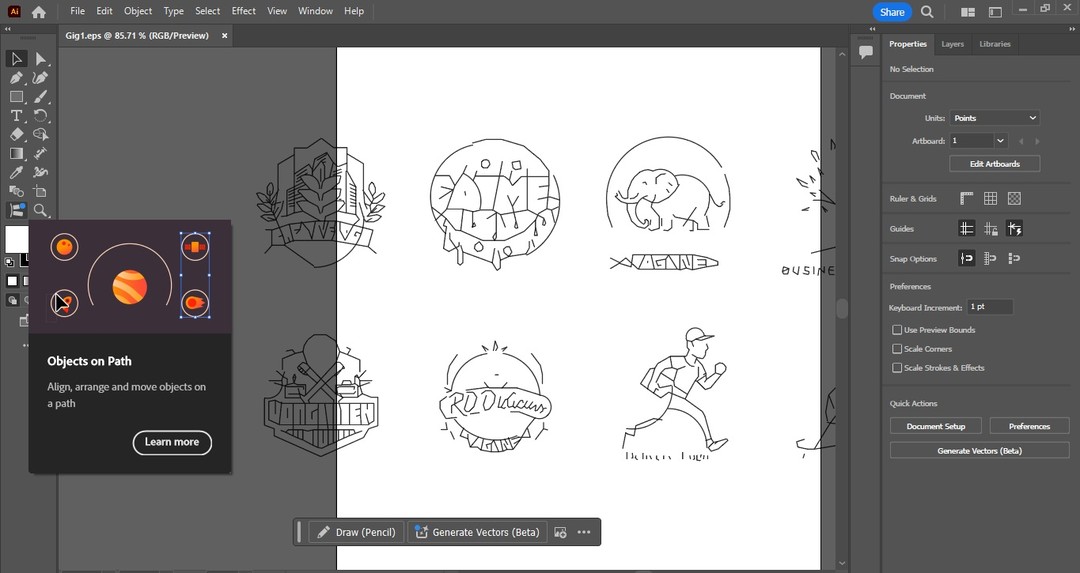Select the Eyedropper tool
Image resolution: width=1080 pixels, height=573 pixels.
pyautogui.click(x=17, y=173)
